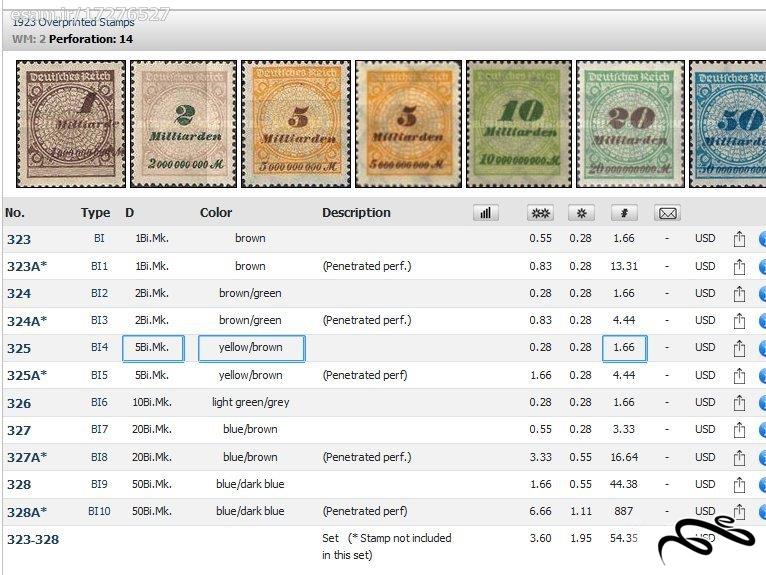Click share icon in row 327
The width and height of the screenshot is (766, 575).
click(739, 429)
